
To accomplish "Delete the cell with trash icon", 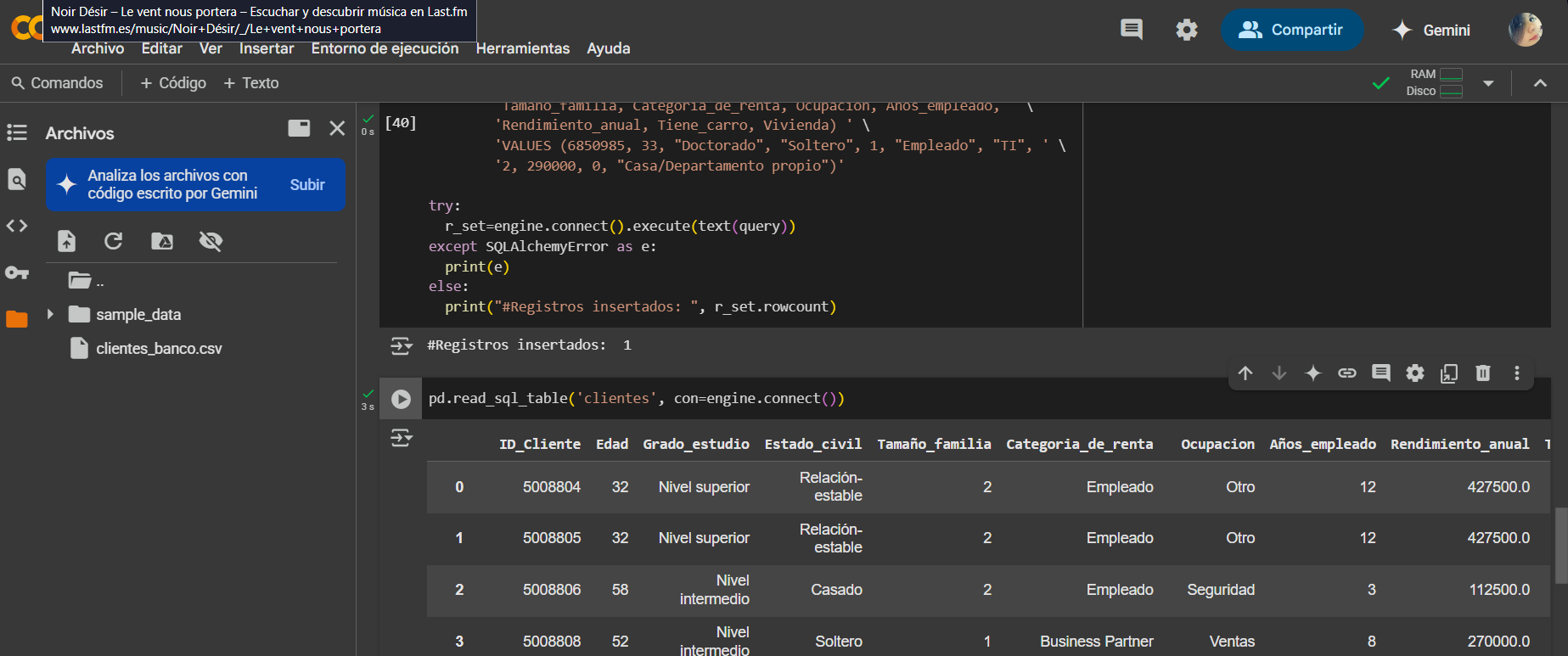I will point(1483,373).
